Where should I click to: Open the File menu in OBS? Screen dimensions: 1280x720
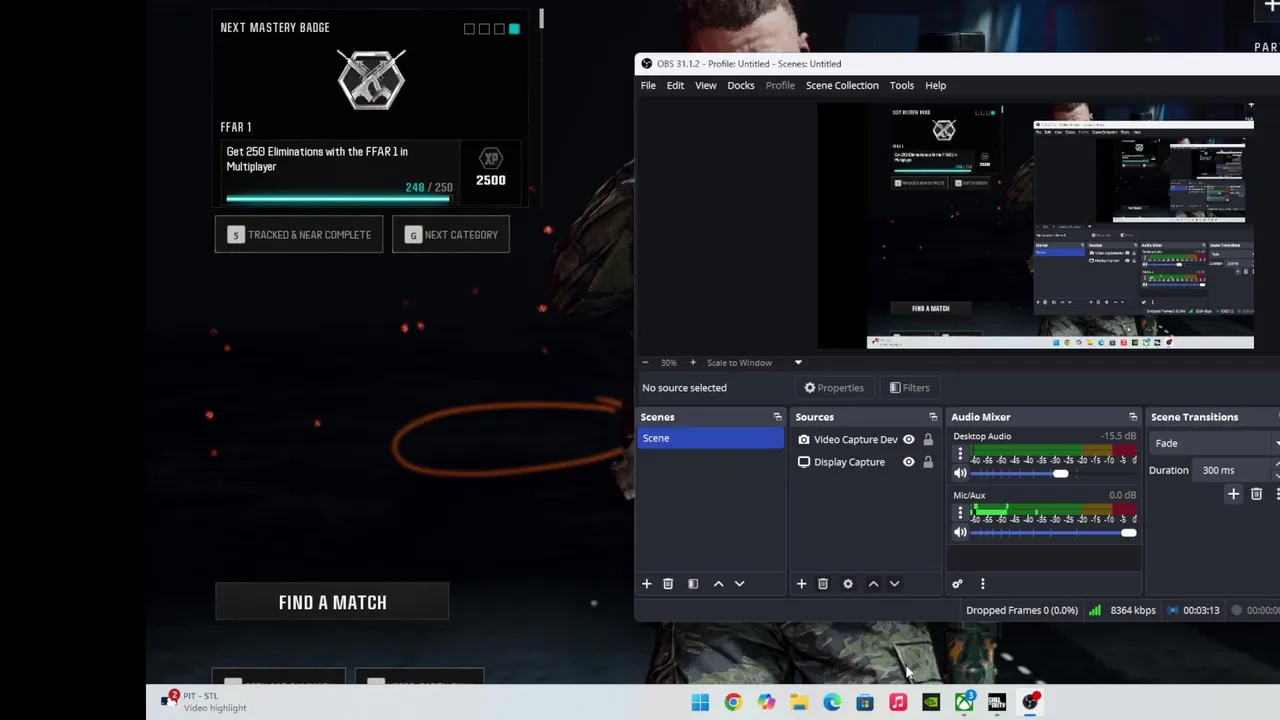tap(648, 86)
